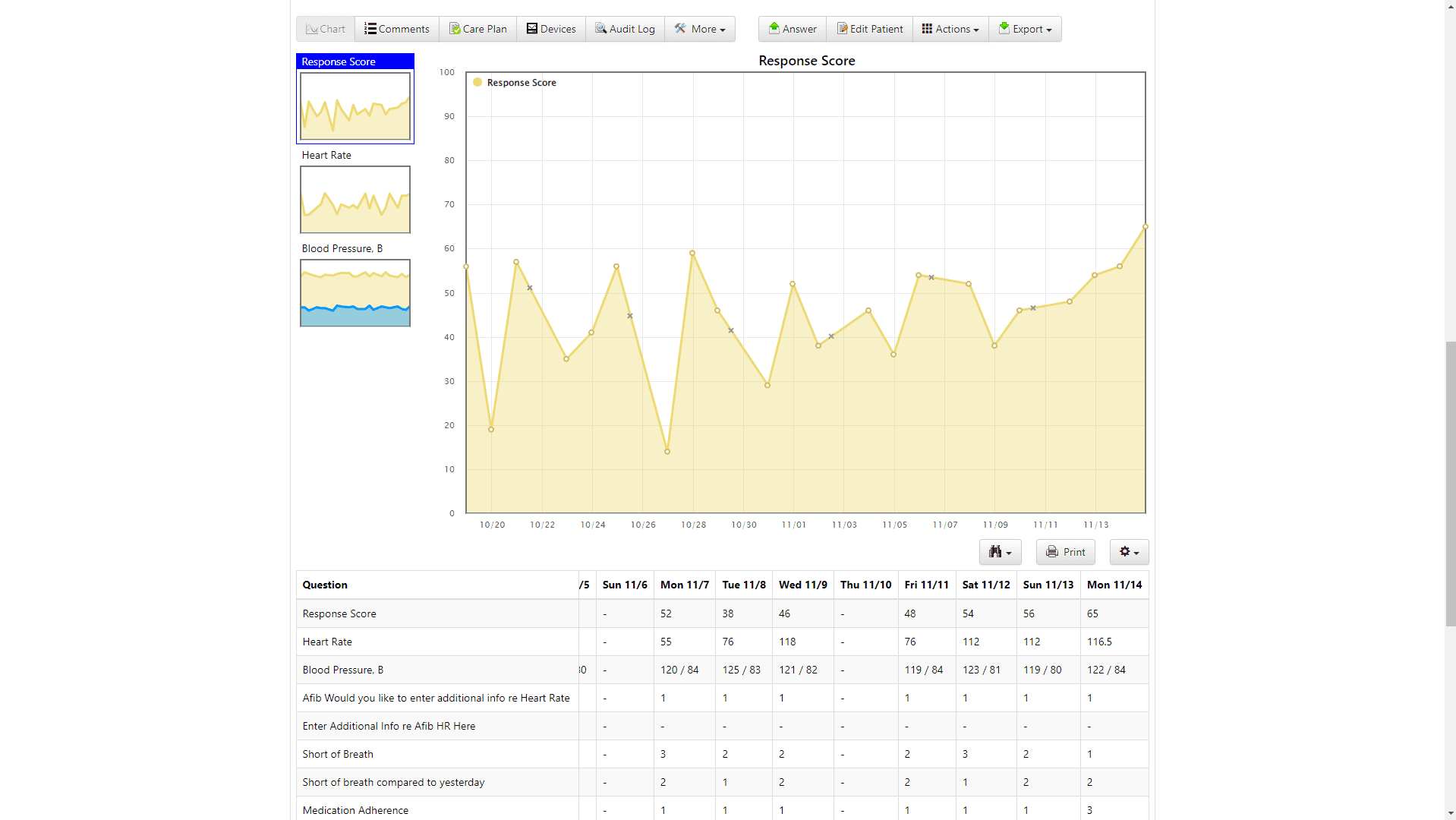The width and height of the screenshot is (1456, 820).
Task: Click the Edit Patient pencil icon
Action: [842, 29]
